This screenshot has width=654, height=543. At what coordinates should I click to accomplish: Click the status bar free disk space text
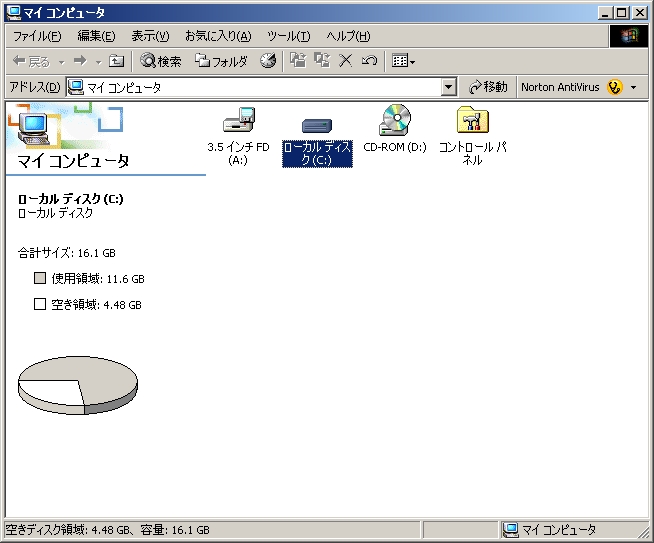[108, 530]
